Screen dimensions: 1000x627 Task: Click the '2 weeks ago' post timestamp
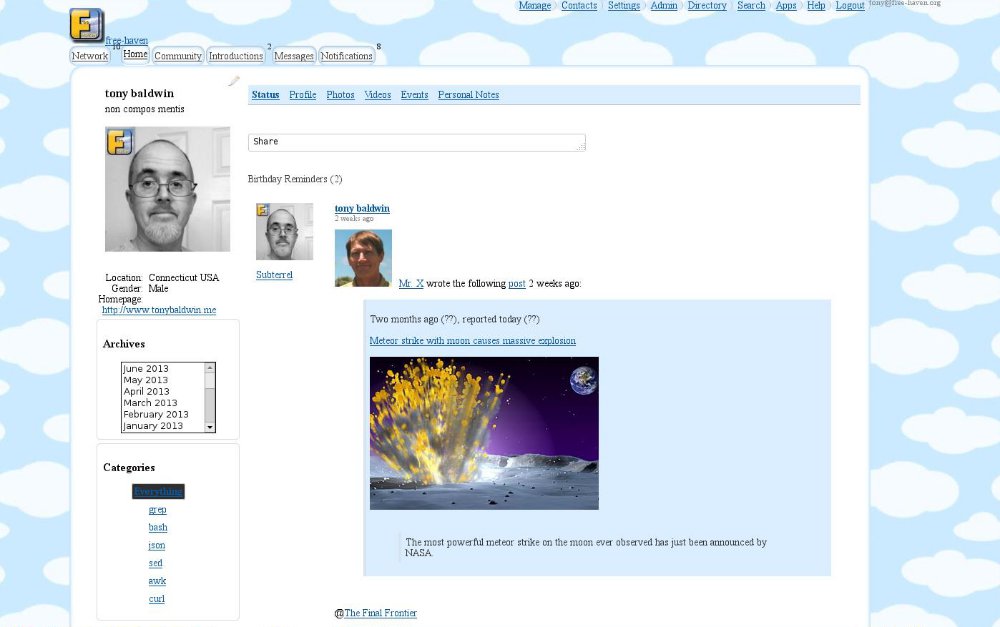354,219
